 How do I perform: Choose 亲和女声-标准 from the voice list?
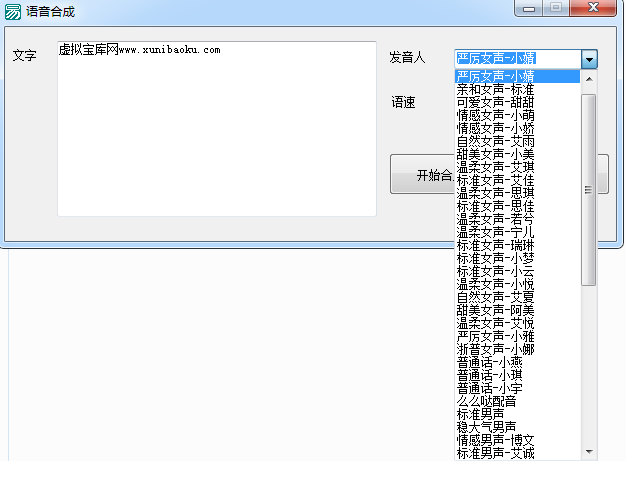tap(517, 89)
